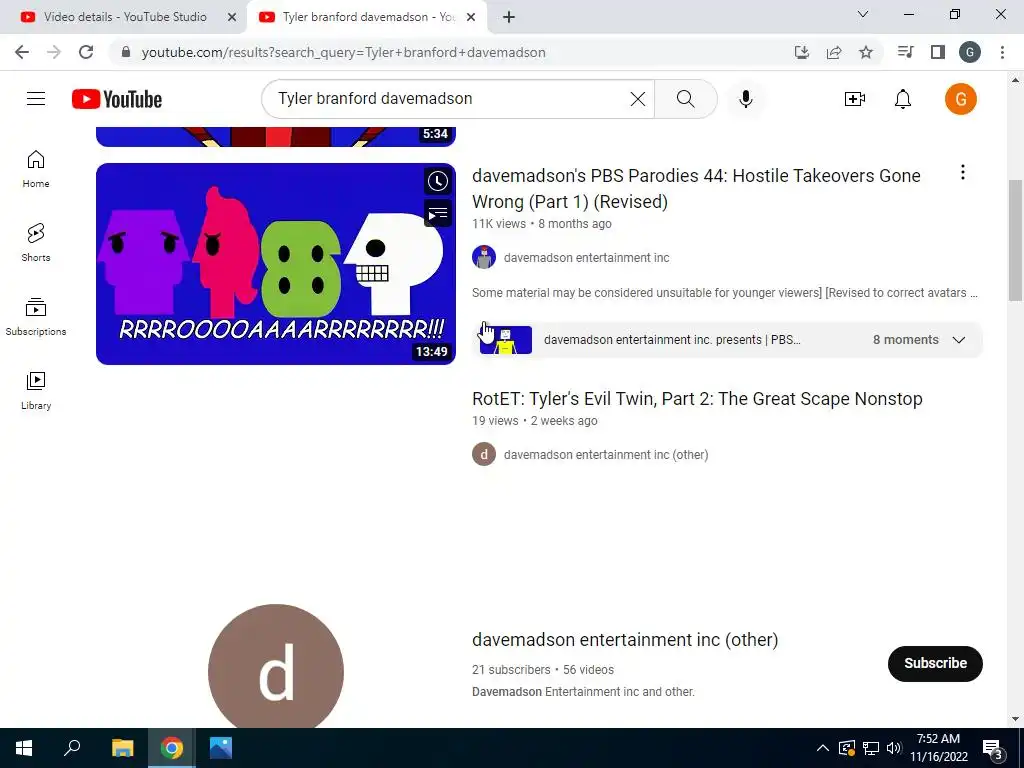The height and width of the screenshot is (768, 1024).
Task: View site info via the padlock icon
Action: pos(126,52)
